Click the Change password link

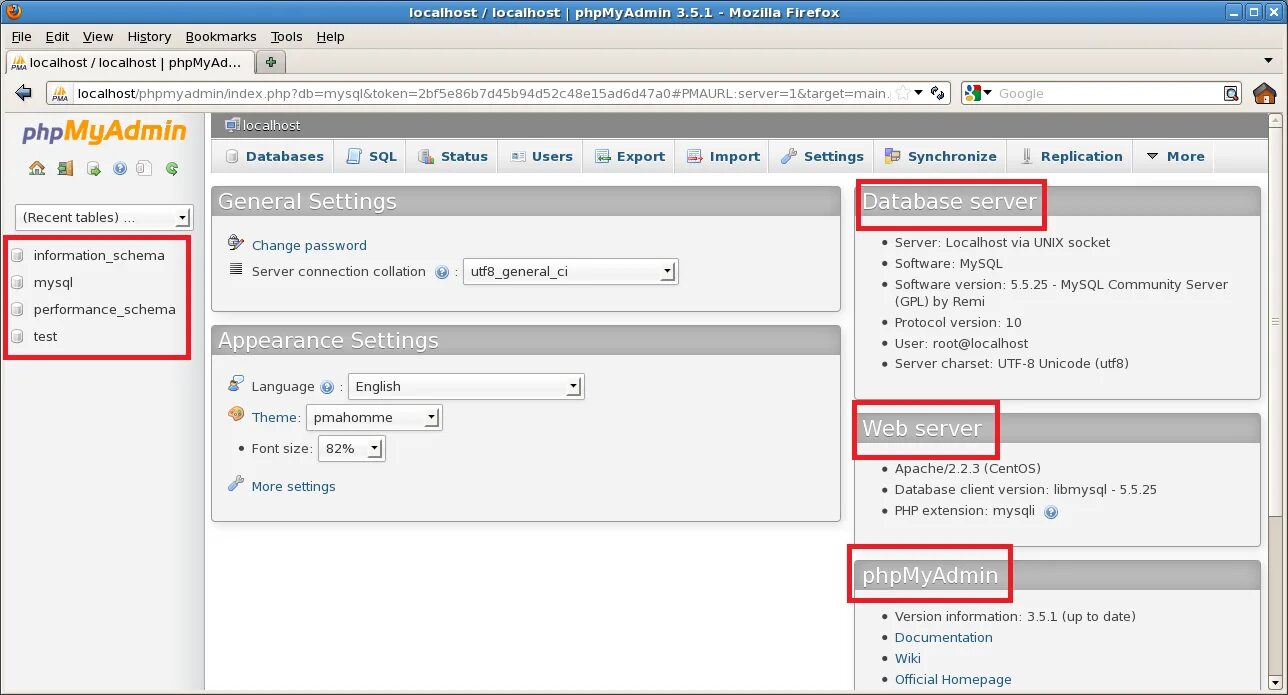click(x=309, y=245)
